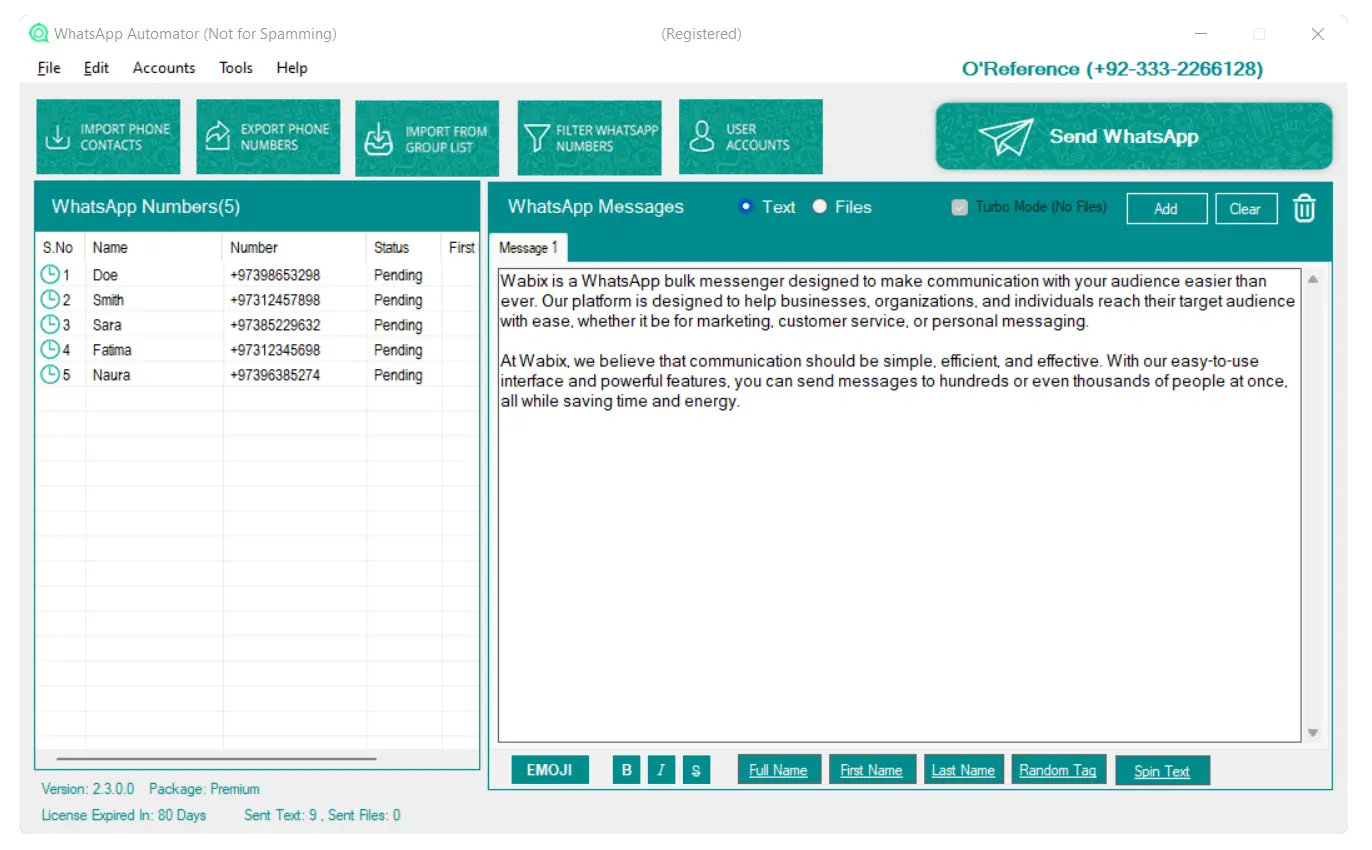The image size is (1372, 850).
Task: Click the S.No column header
Action: tap(60, 247)
